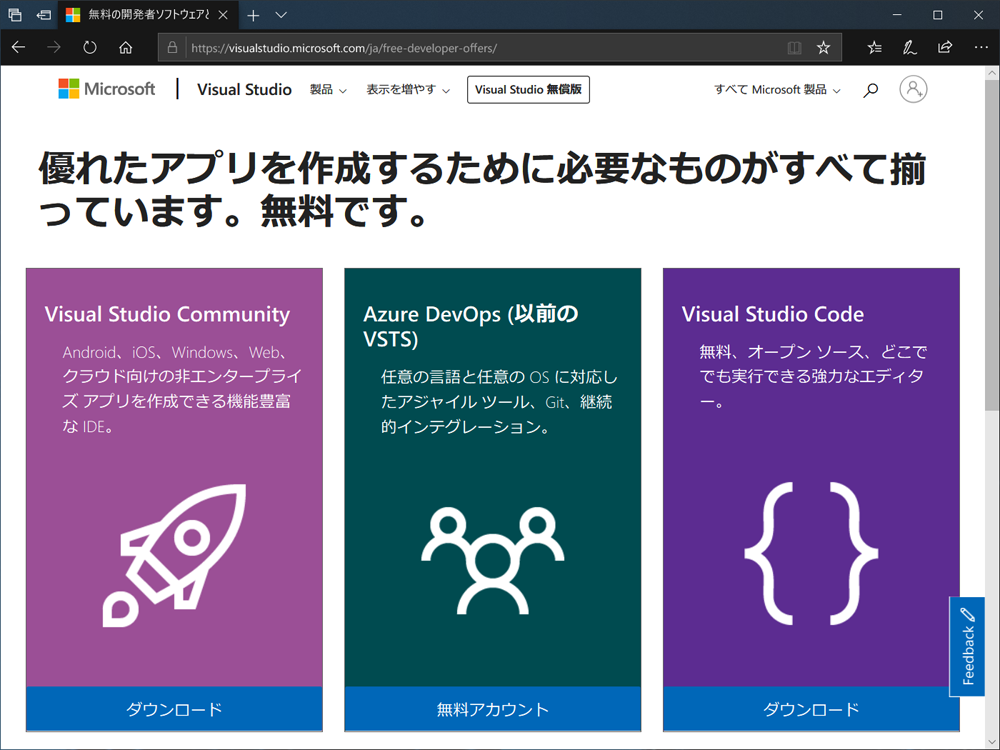Show tab previews chevron
Viewport: 1000px width, 750px height.
click(x=281, y=15)
